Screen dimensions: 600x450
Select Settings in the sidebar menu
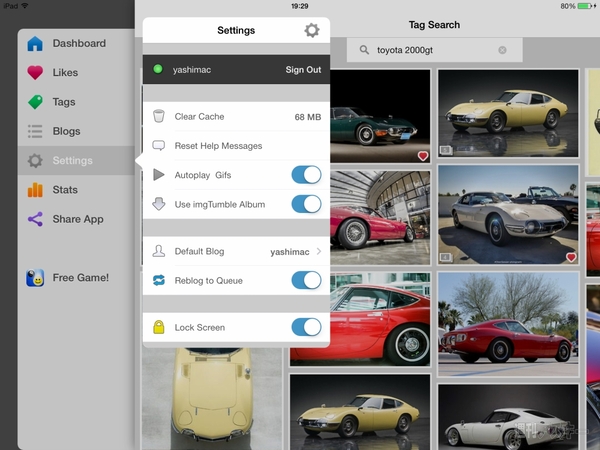tap(72, 161)
